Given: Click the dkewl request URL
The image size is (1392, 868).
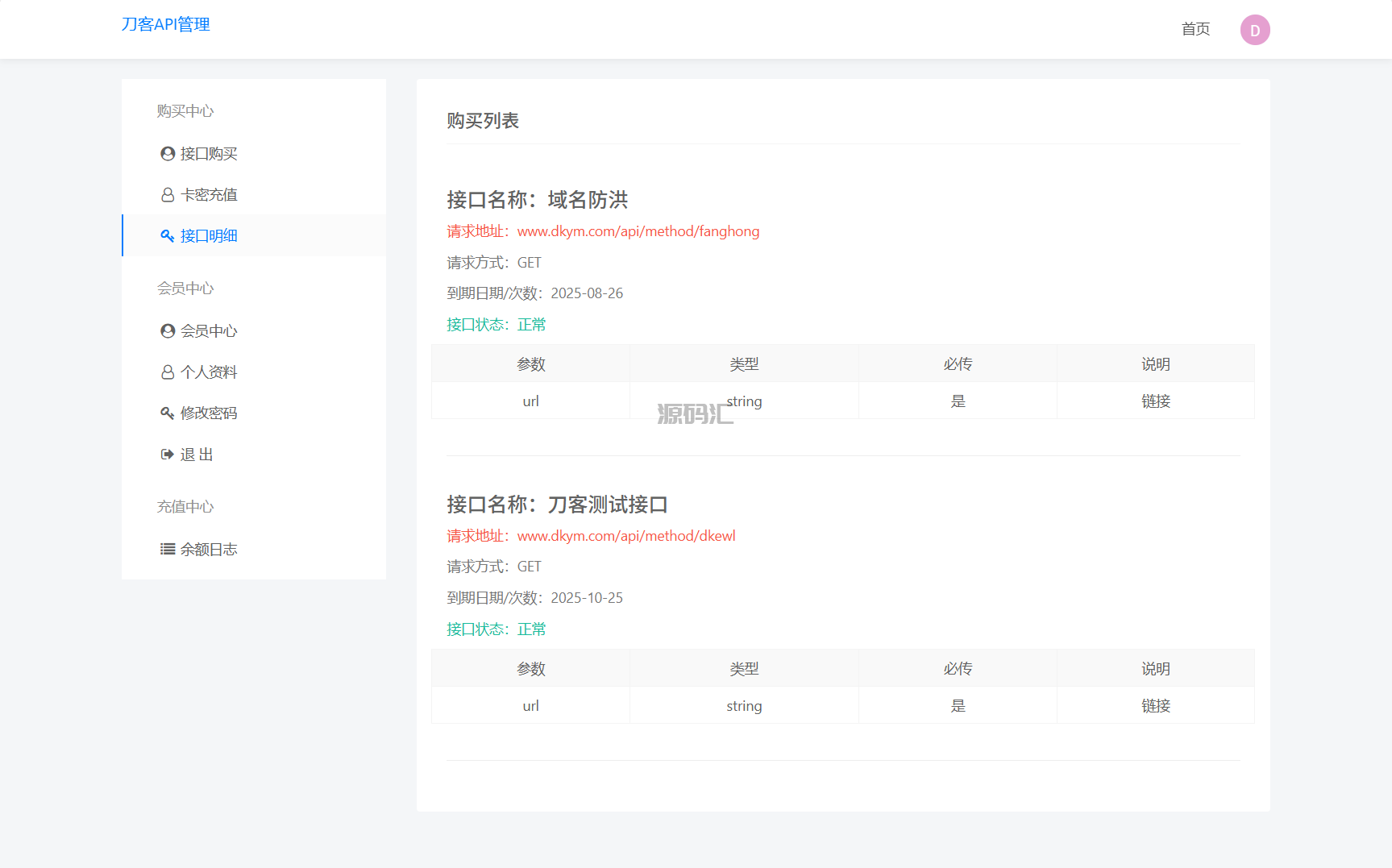Looking at the screenshot, I should point(626,536).
